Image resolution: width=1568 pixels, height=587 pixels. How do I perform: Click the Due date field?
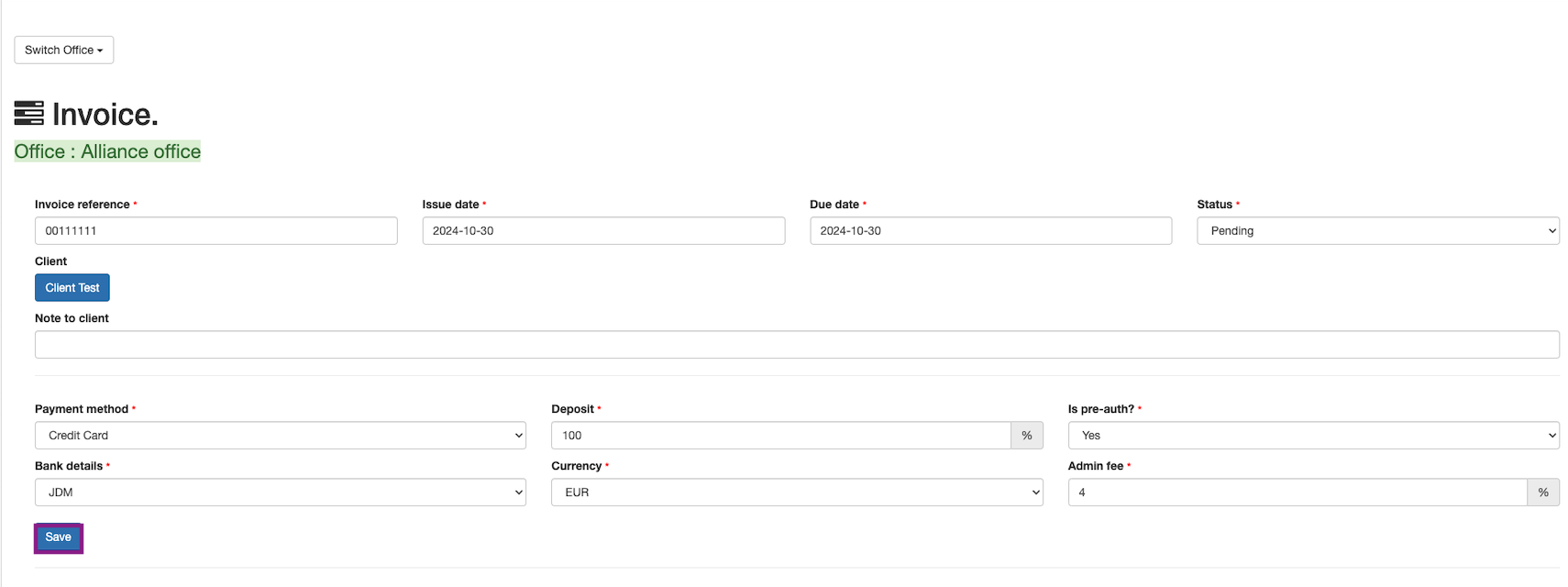click(x=990, y=231)
